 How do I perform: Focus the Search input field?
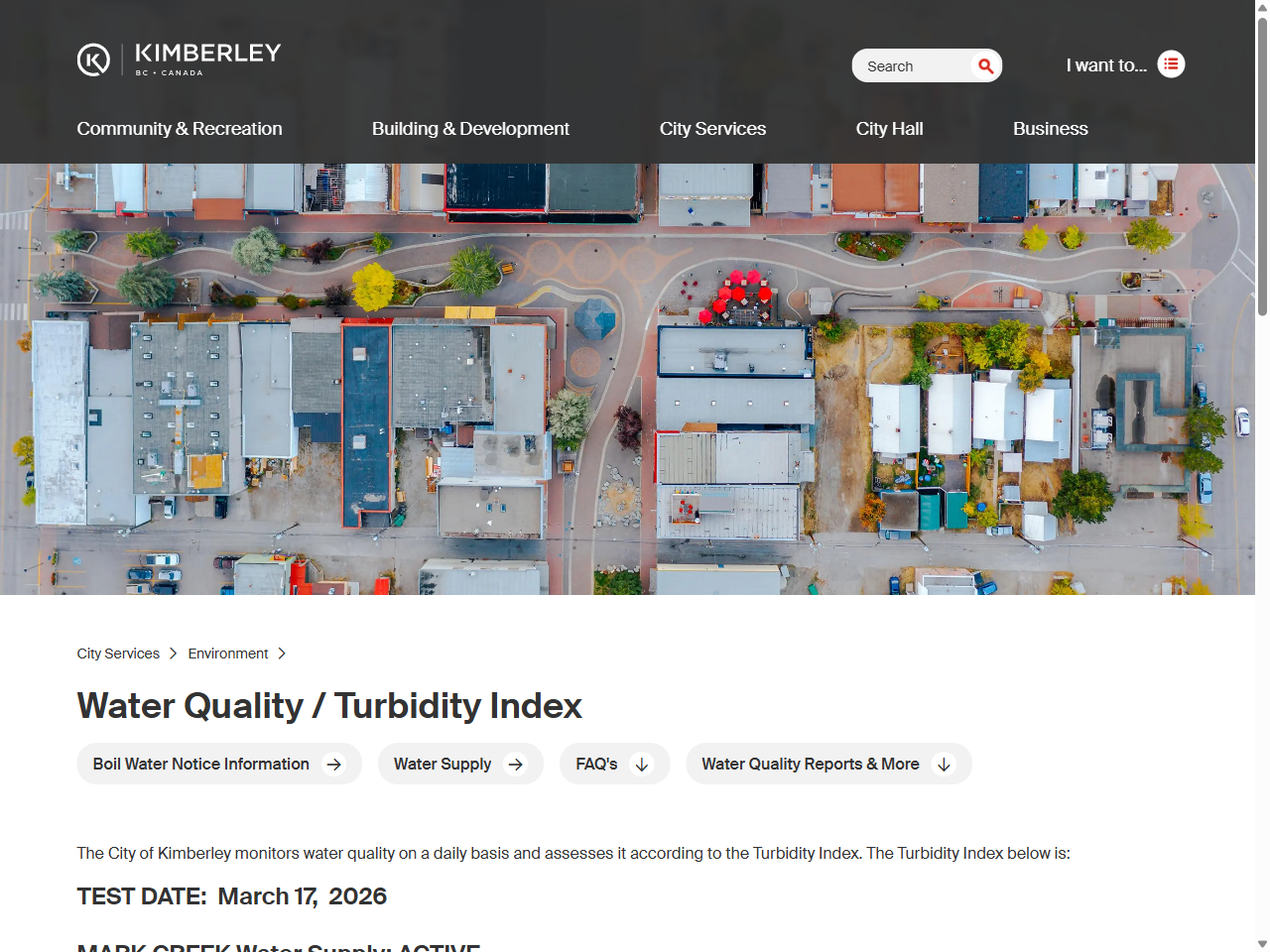(913, 66)
